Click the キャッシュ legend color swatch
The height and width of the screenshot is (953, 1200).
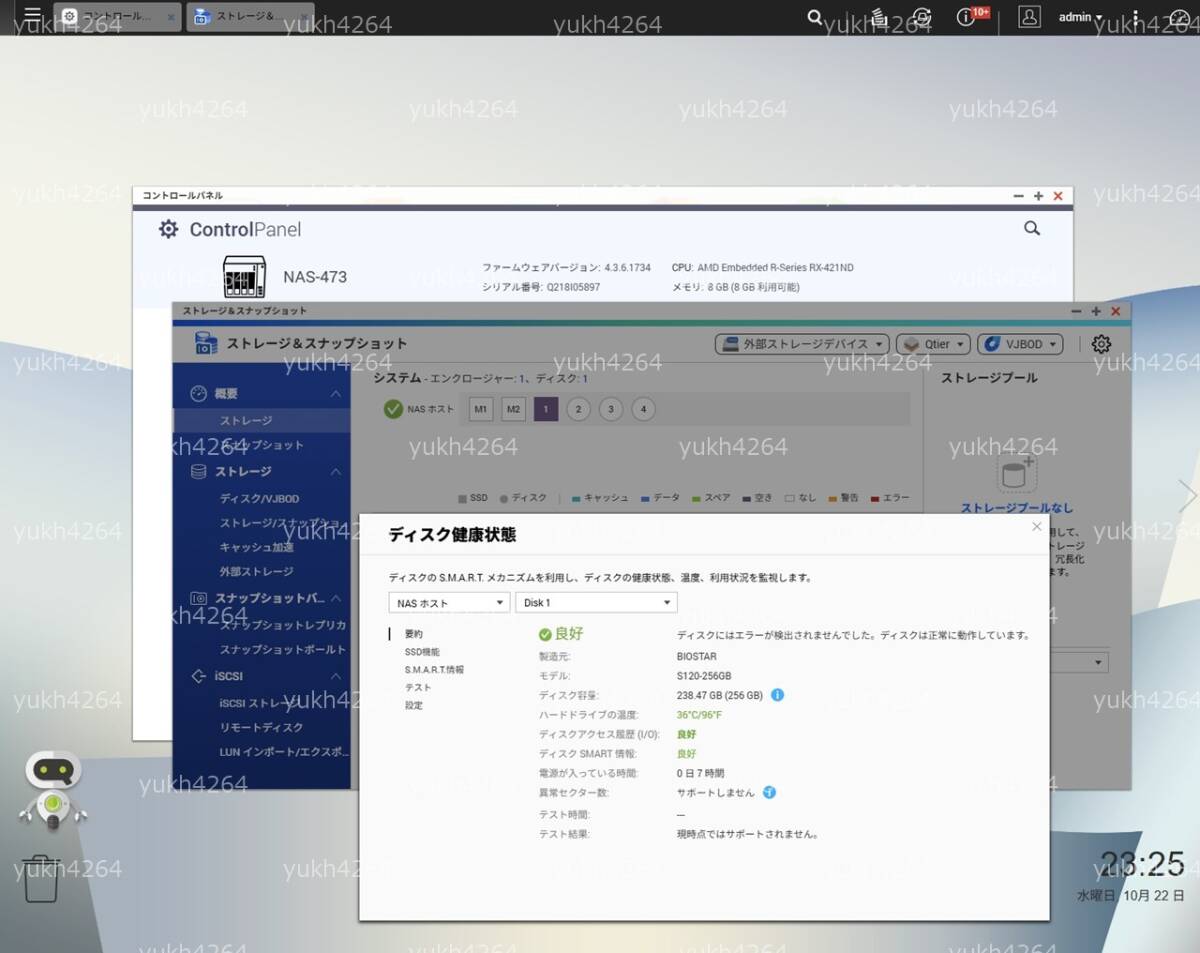click(x=576, y=498)
